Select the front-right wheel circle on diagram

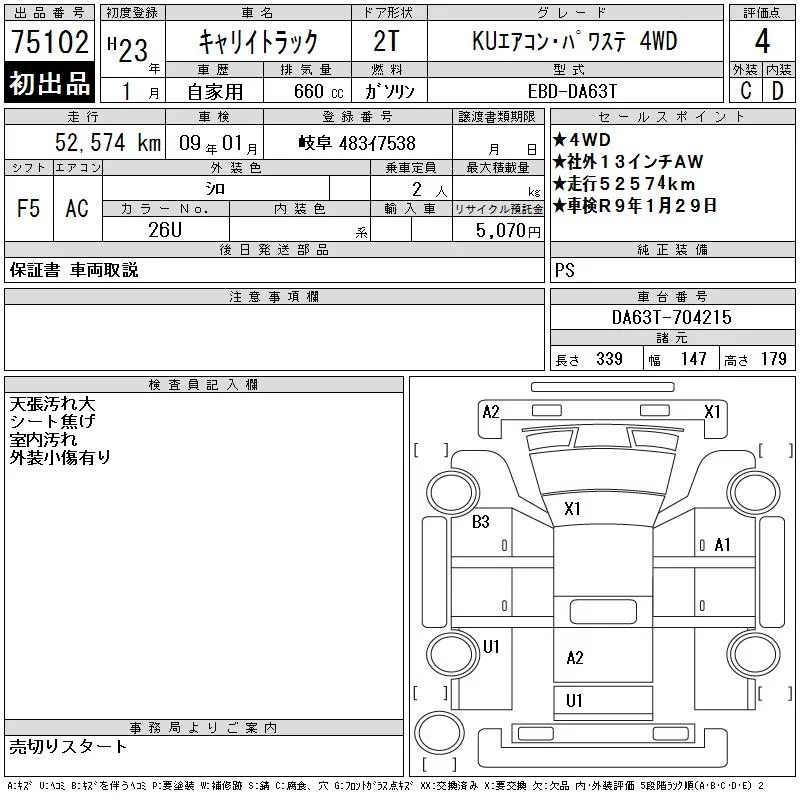click(754, 493)
